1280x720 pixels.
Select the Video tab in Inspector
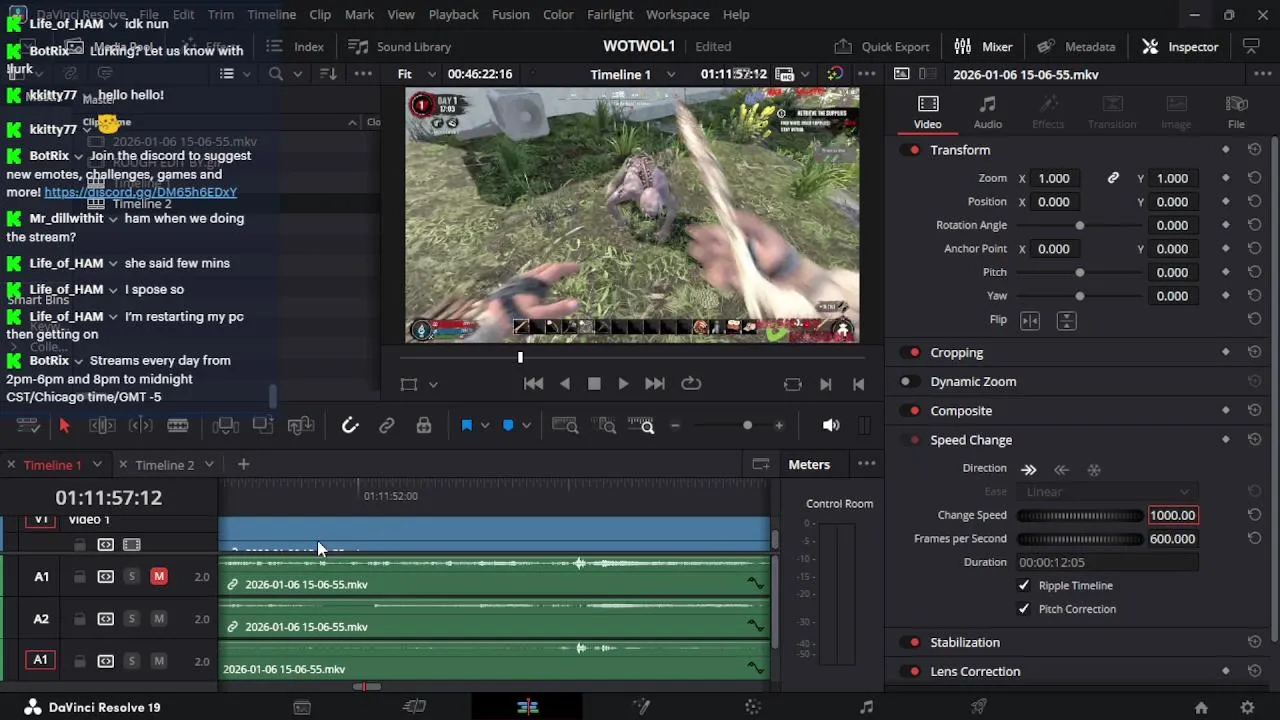927,112
